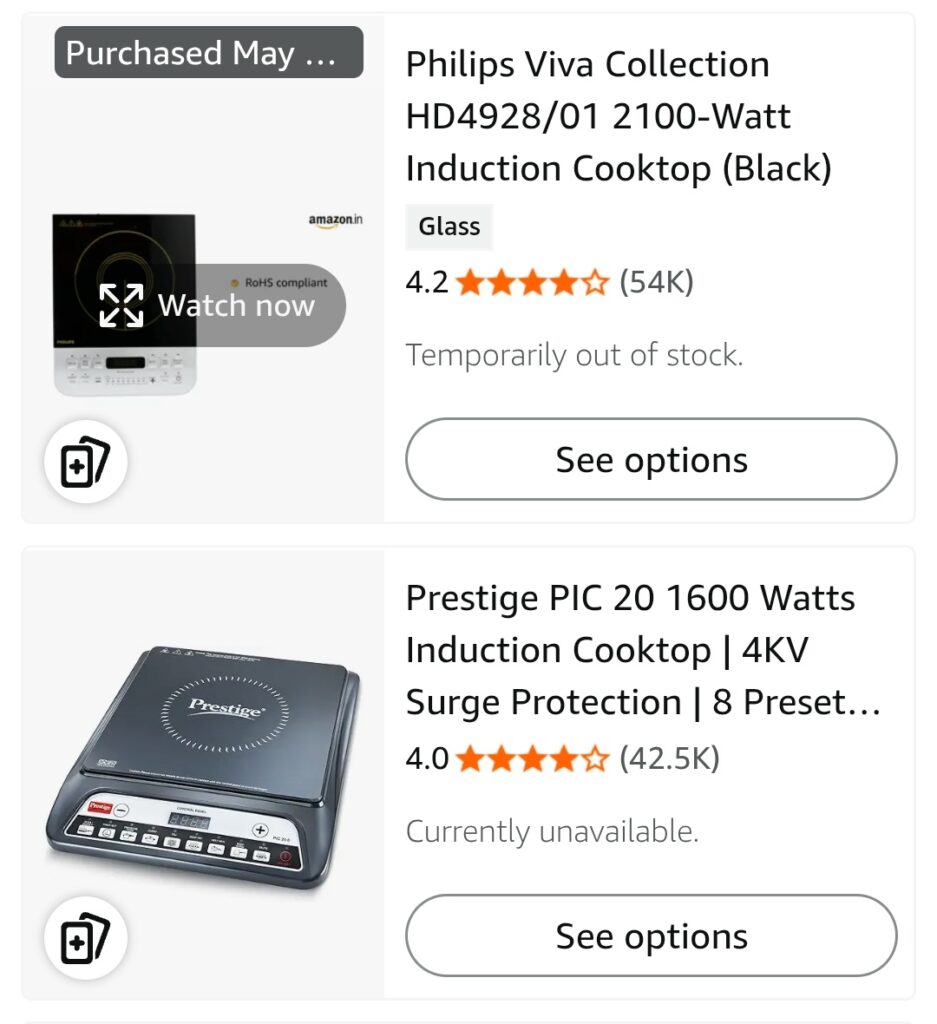The width and height of the screenshot is (937, 1024).
Task: Click the add-to-list icon on Philips cooktop card
Action: [85, 463]
